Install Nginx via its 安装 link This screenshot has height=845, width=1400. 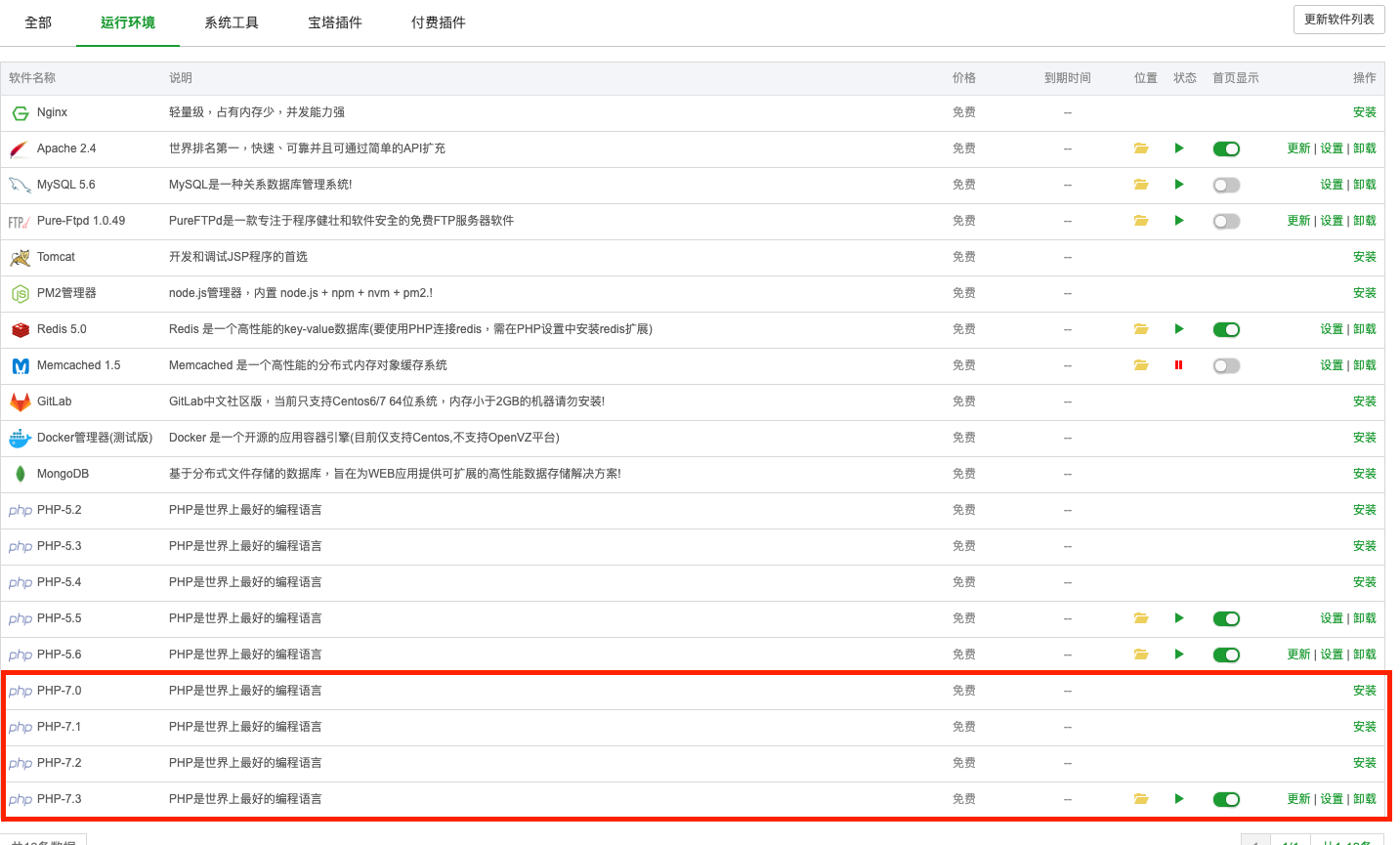[x=1365, y=112]
